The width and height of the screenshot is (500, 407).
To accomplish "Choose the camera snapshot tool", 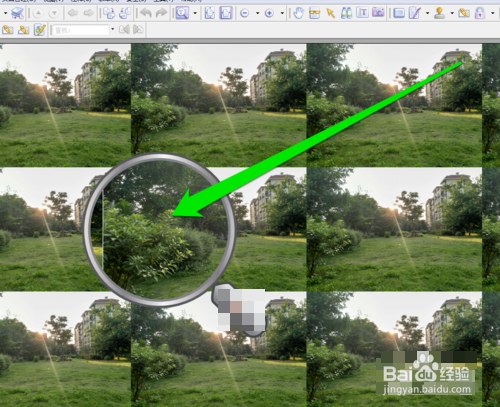I will [378, 13].
